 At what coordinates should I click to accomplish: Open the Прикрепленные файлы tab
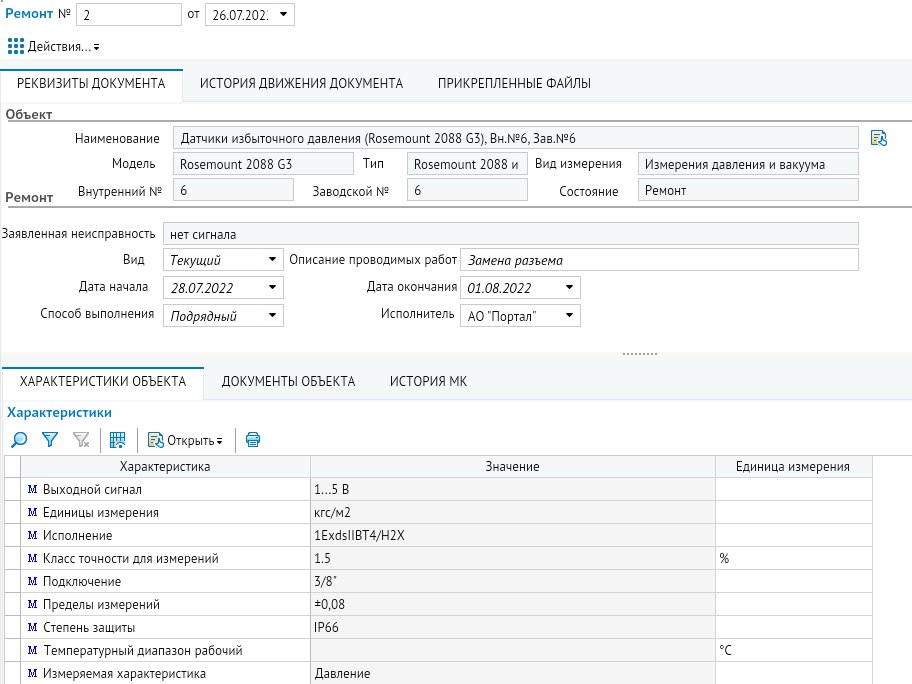(514, 84)
